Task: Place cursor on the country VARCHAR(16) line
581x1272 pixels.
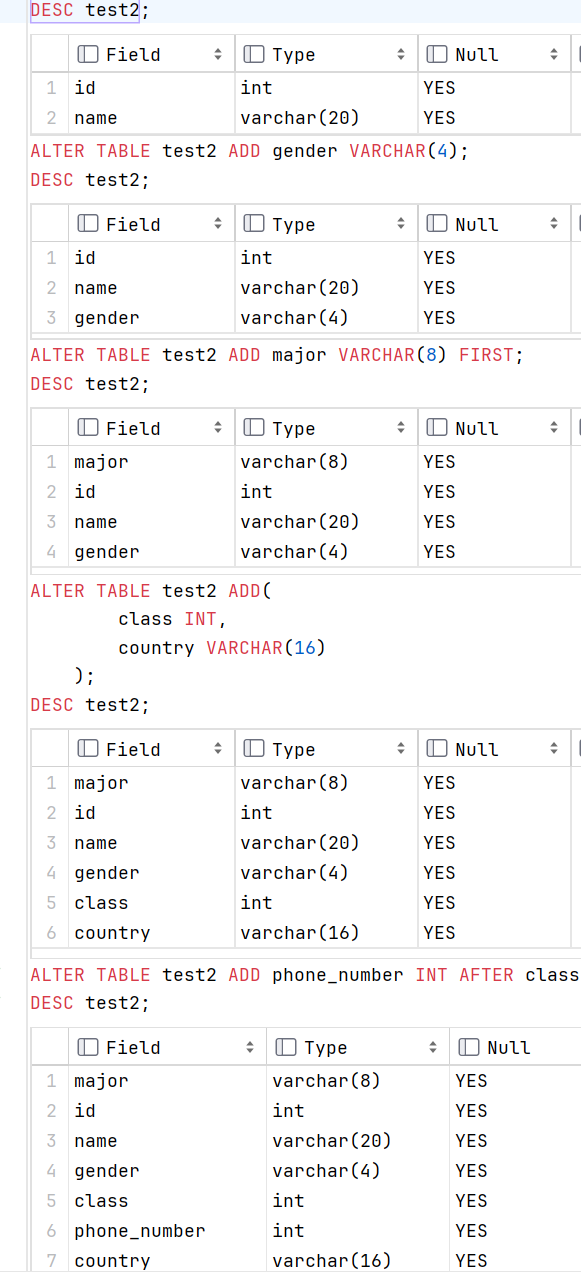Action: coord(222,648)
